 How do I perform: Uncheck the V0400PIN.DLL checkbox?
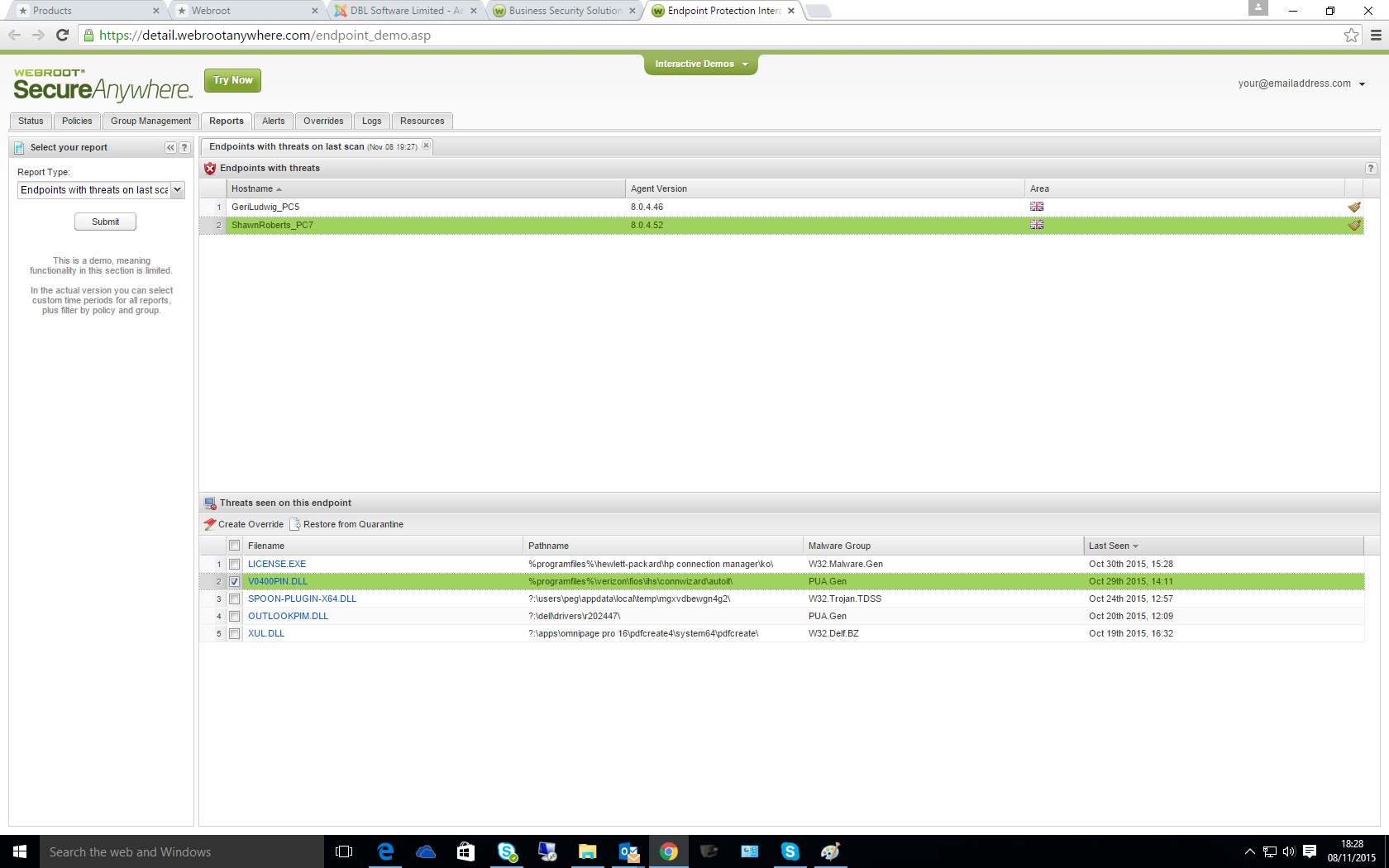[x=235, y=581]
